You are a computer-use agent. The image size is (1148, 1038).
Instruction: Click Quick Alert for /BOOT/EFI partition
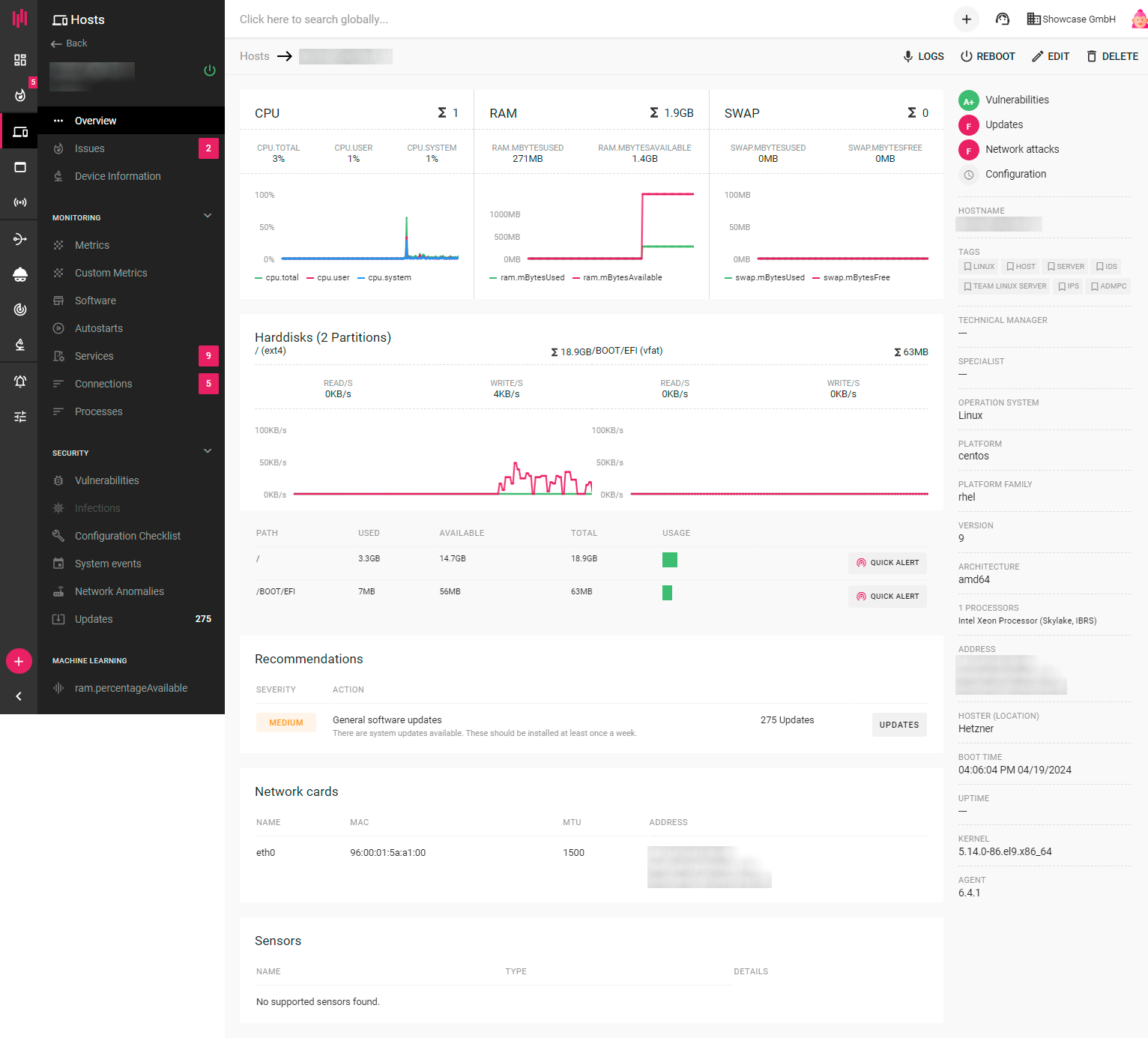click(x=887, y=597)
